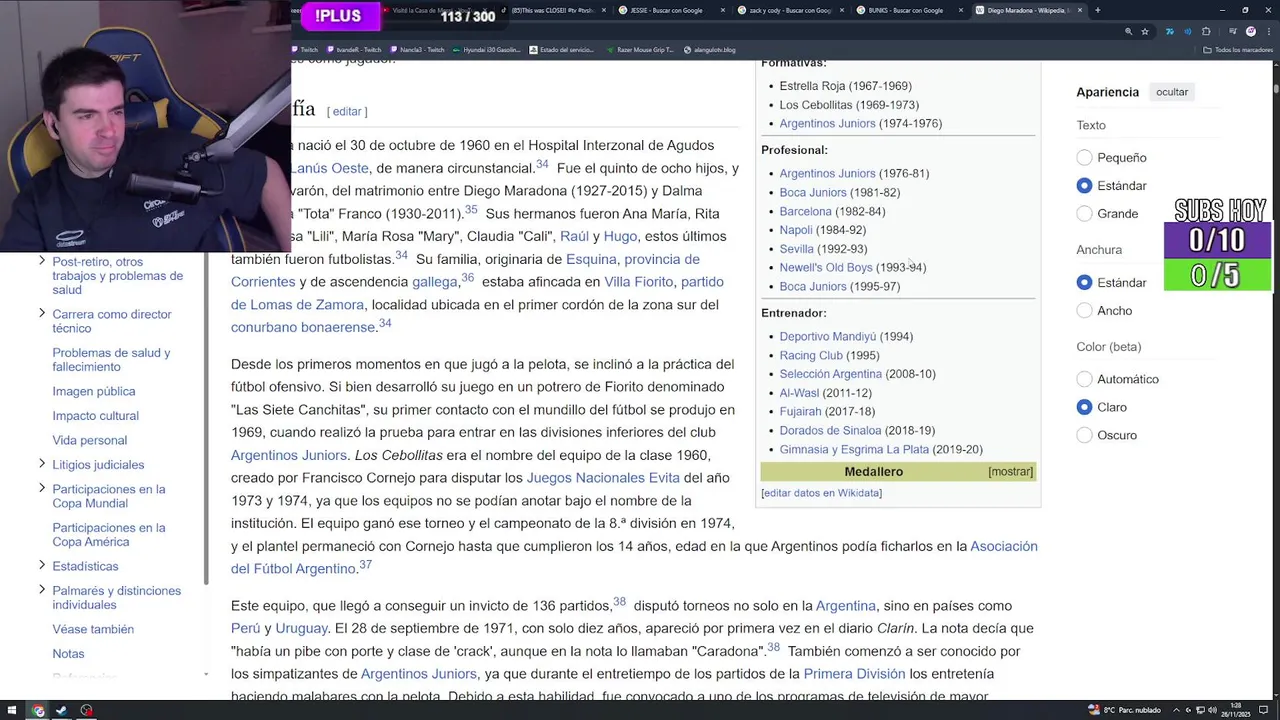Select Automático color mode

1084,379
